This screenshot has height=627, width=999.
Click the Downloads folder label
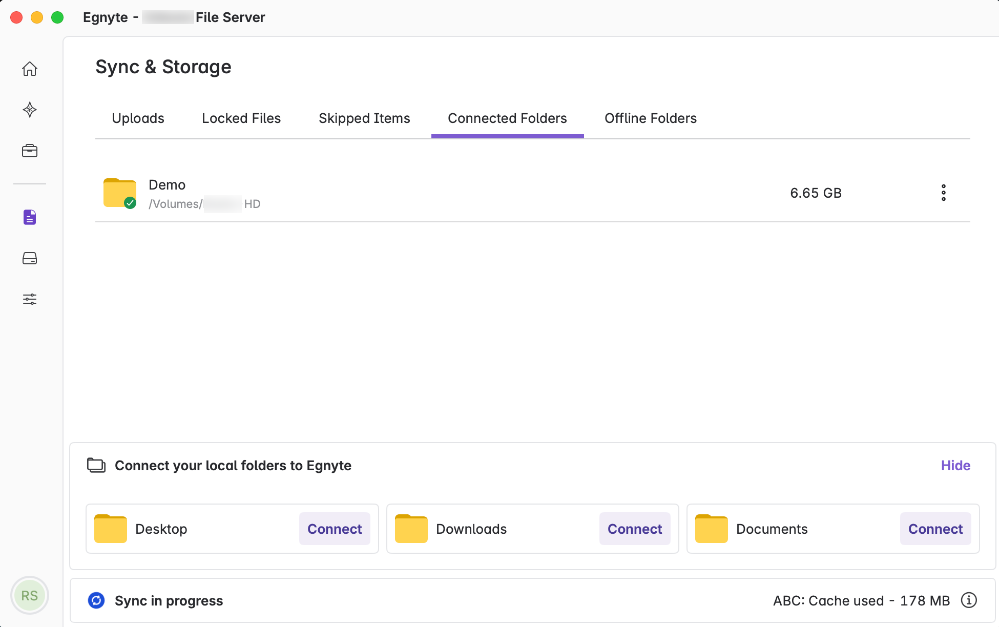471,529
